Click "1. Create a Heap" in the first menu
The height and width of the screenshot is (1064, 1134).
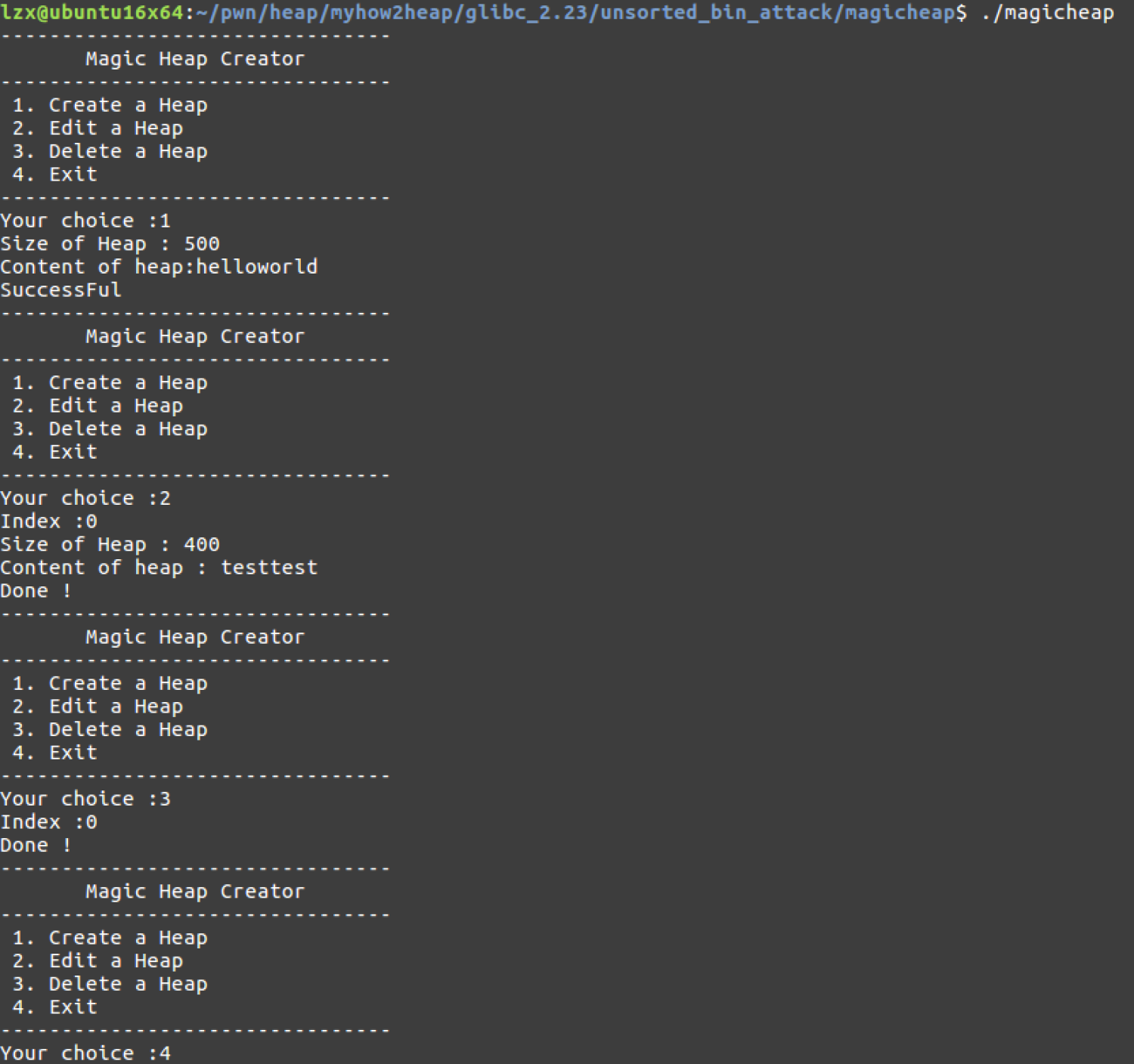point(110,105)
